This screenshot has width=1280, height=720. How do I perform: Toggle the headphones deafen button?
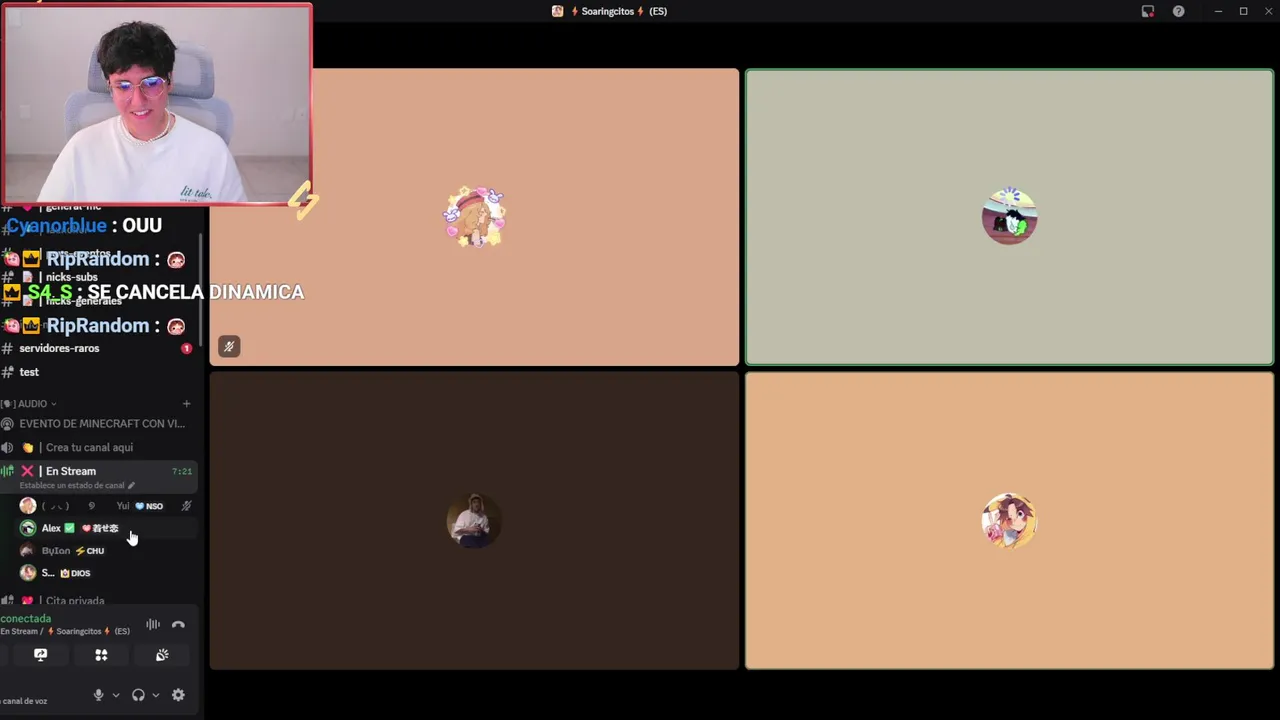pyautogui.click(x=138, y=695)
